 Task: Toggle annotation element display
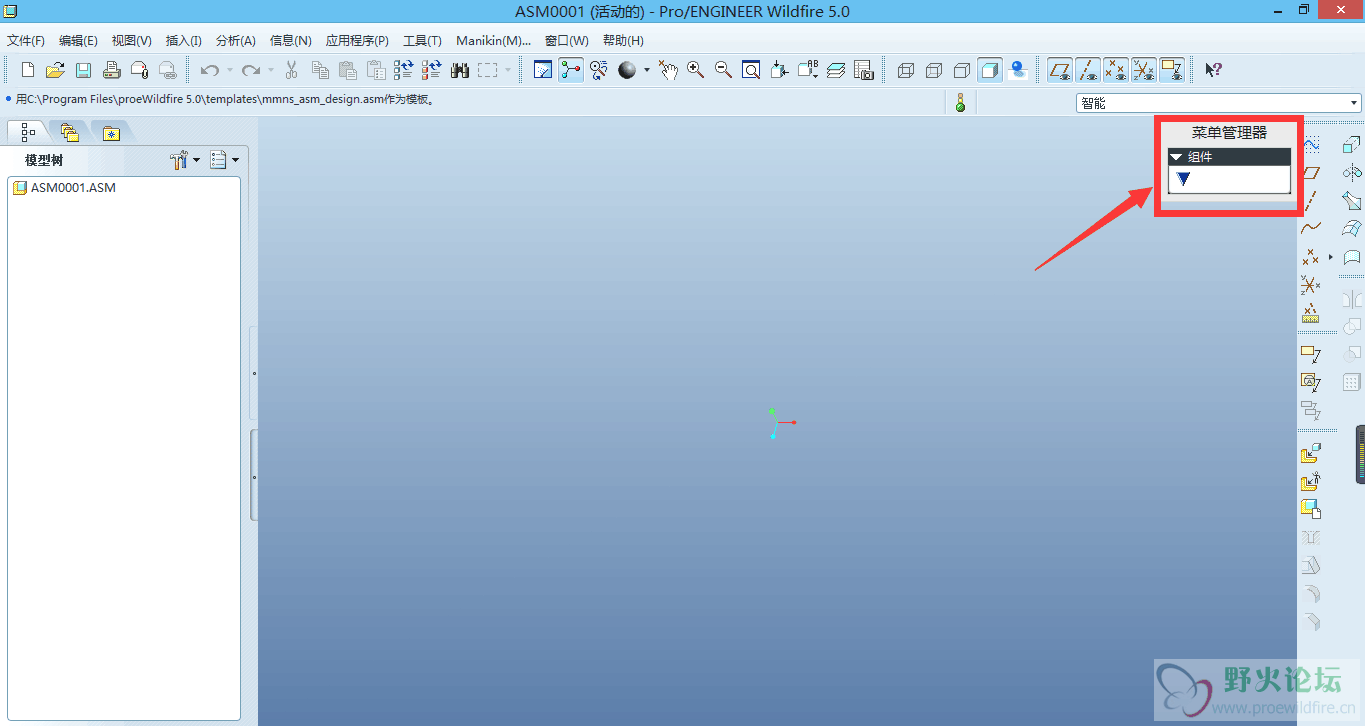1172,70
